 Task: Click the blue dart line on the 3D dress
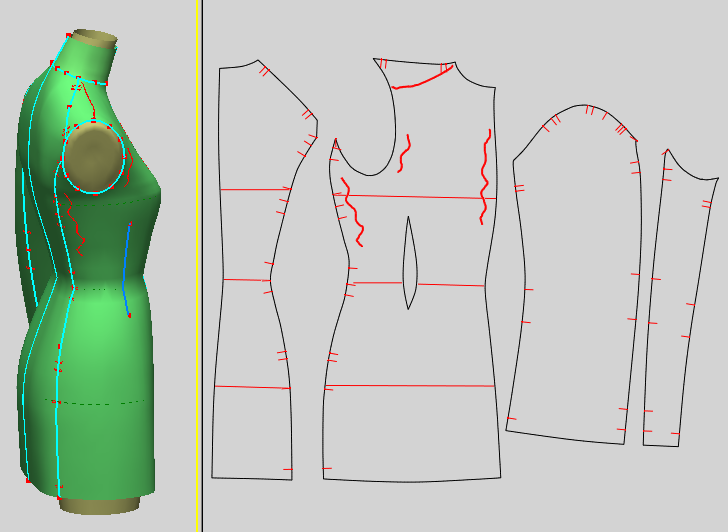125,271
